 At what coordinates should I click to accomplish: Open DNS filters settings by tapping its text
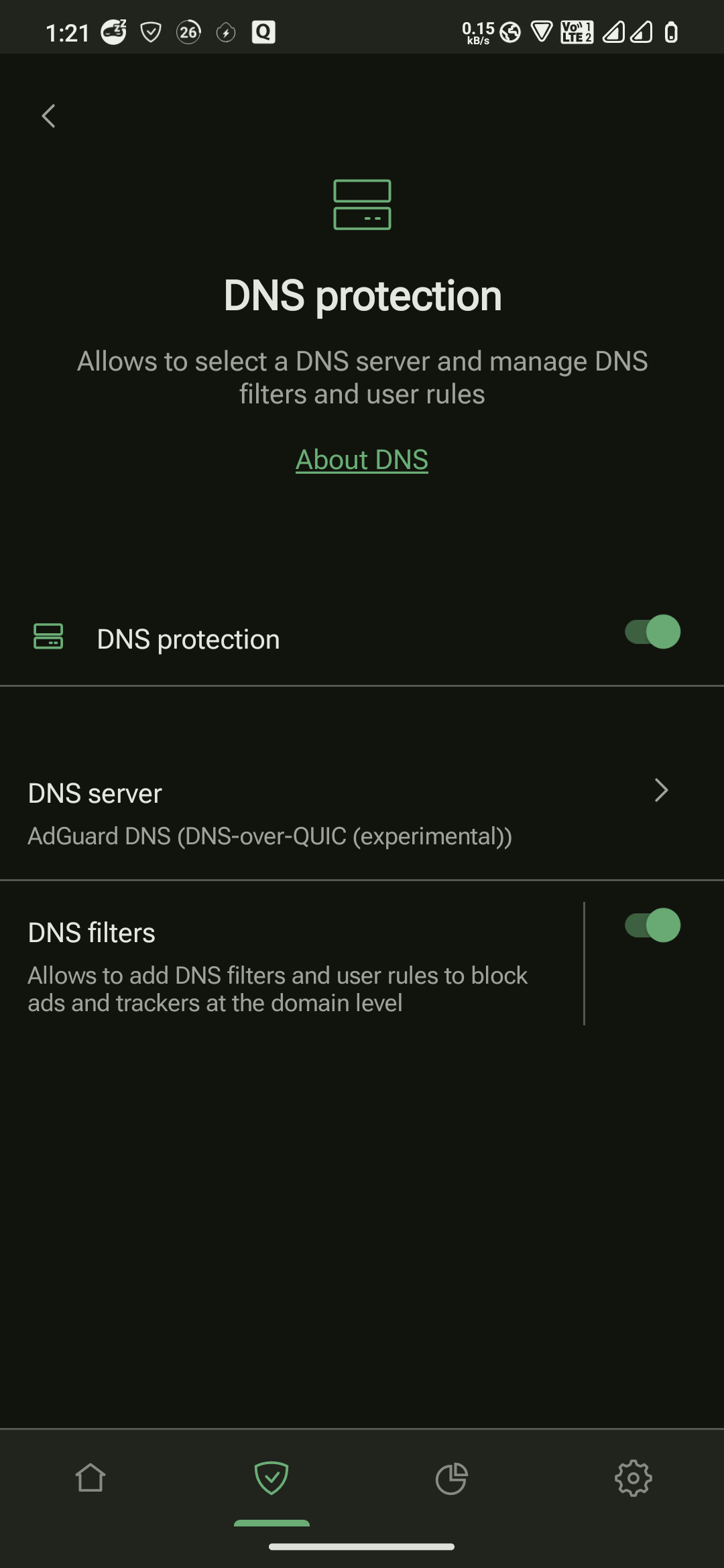91,931
